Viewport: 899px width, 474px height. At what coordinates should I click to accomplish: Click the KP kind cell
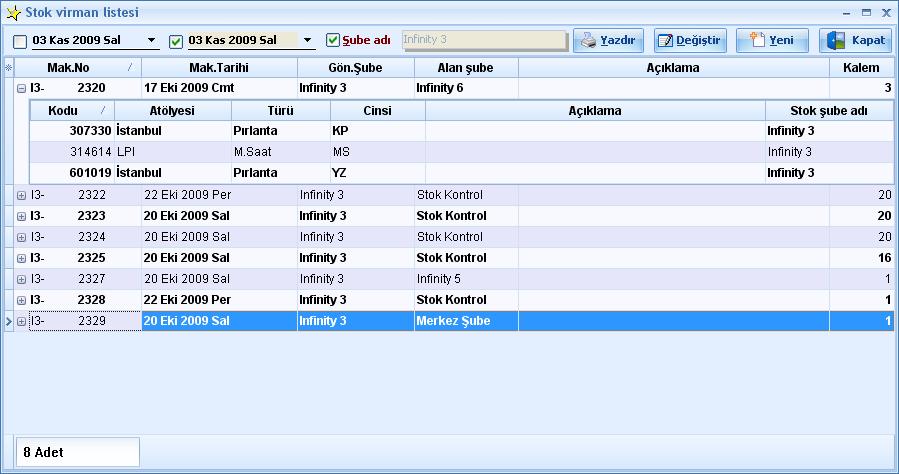377,131
